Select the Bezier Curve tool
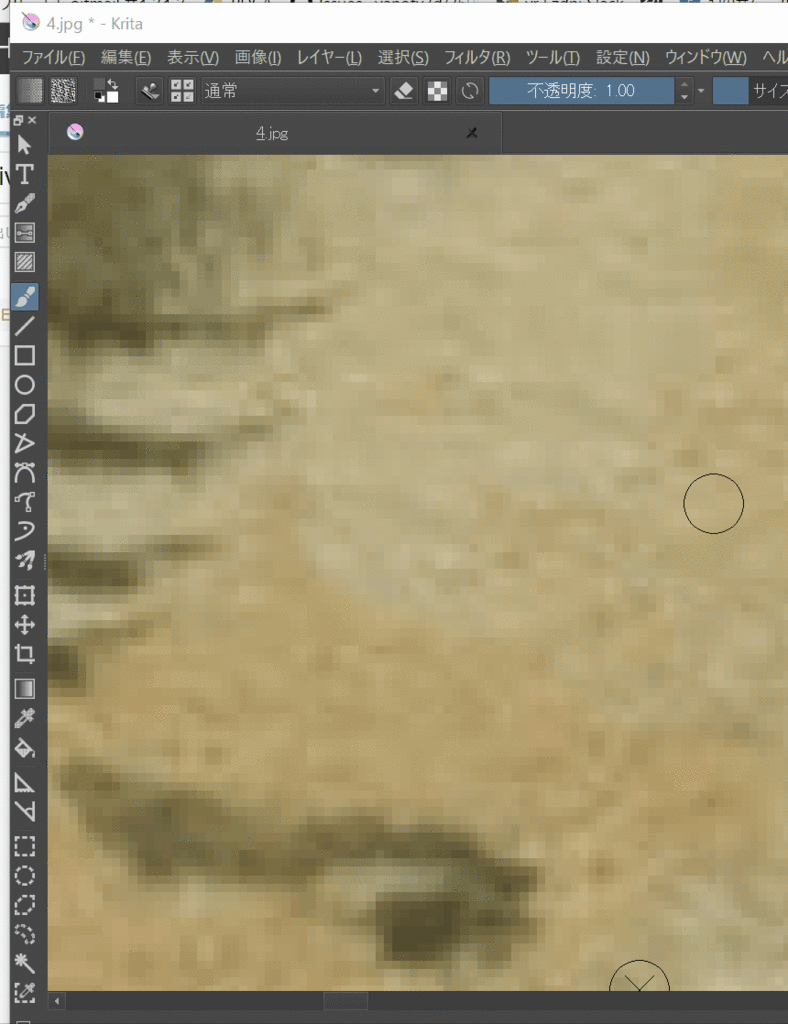The width and height of the screenshot is (788, 1024). click(25, 473)
